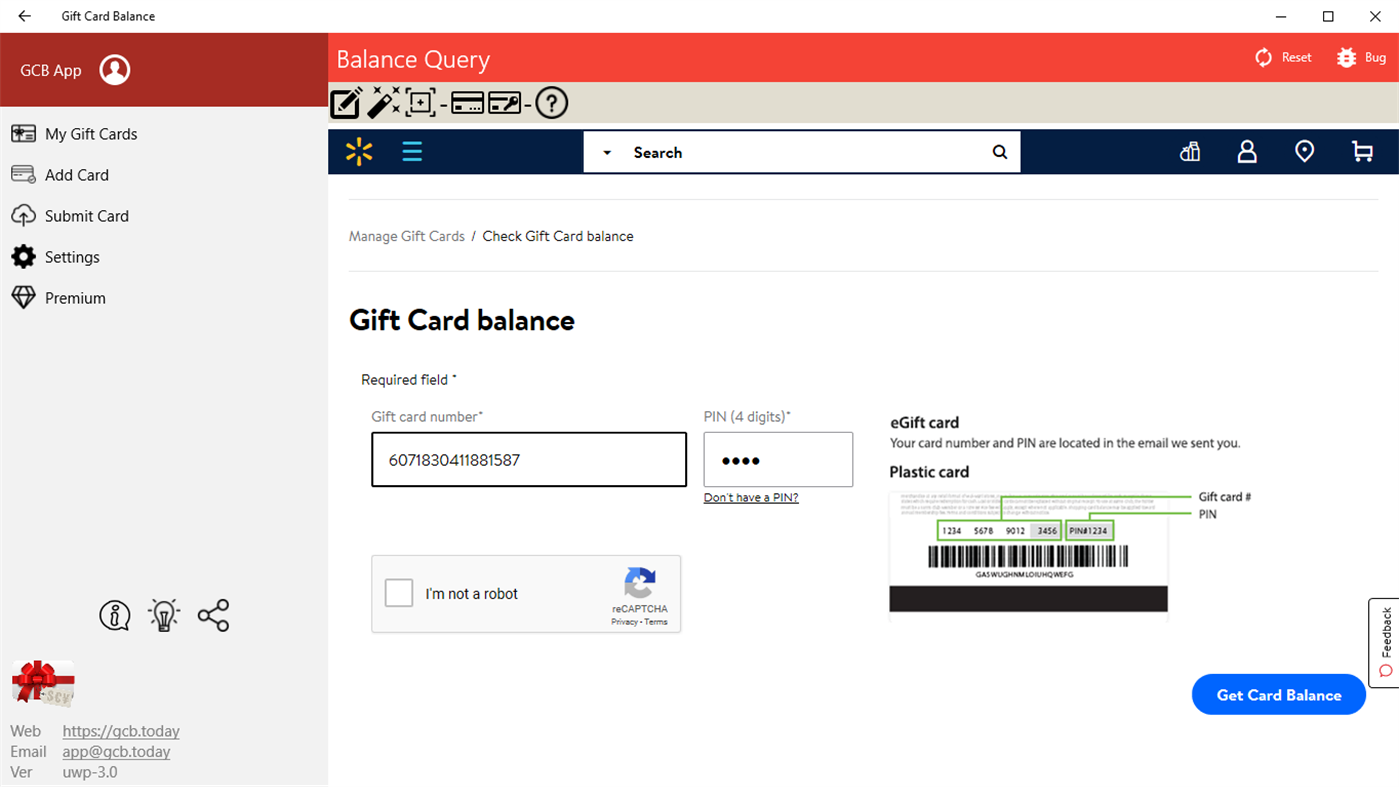Screen dimensions: 1399x787
Task: Click inside the Gift card number field
Action: pyautogui.click(x=528, y=459)
